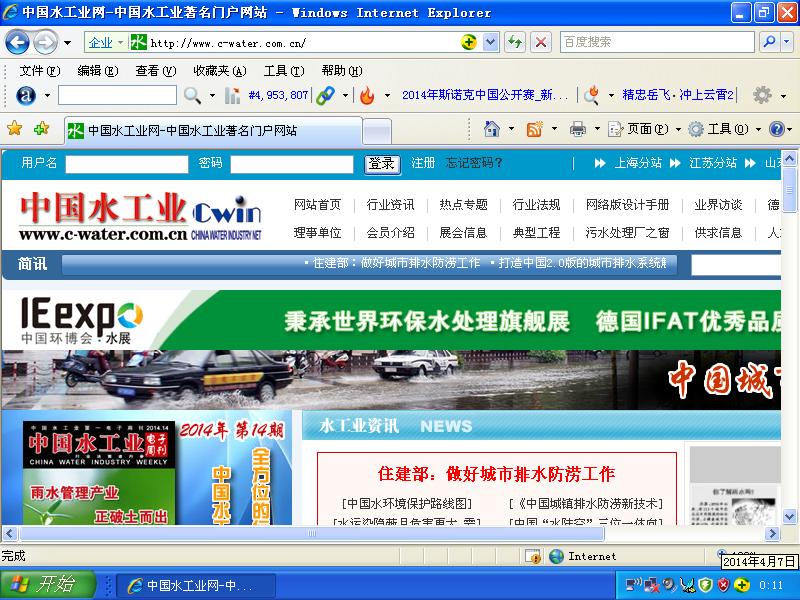Open the 文件(F) menu
The image size is (800, 600).
pos(40,71)
